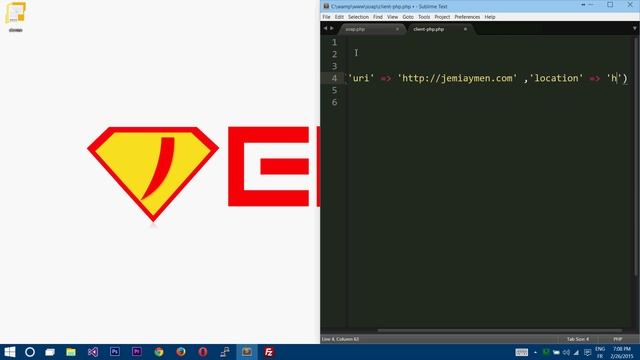Viewport: 640px width, 360px height.
Task: Open Task View on taskbar
Action: tap(50, 352)
